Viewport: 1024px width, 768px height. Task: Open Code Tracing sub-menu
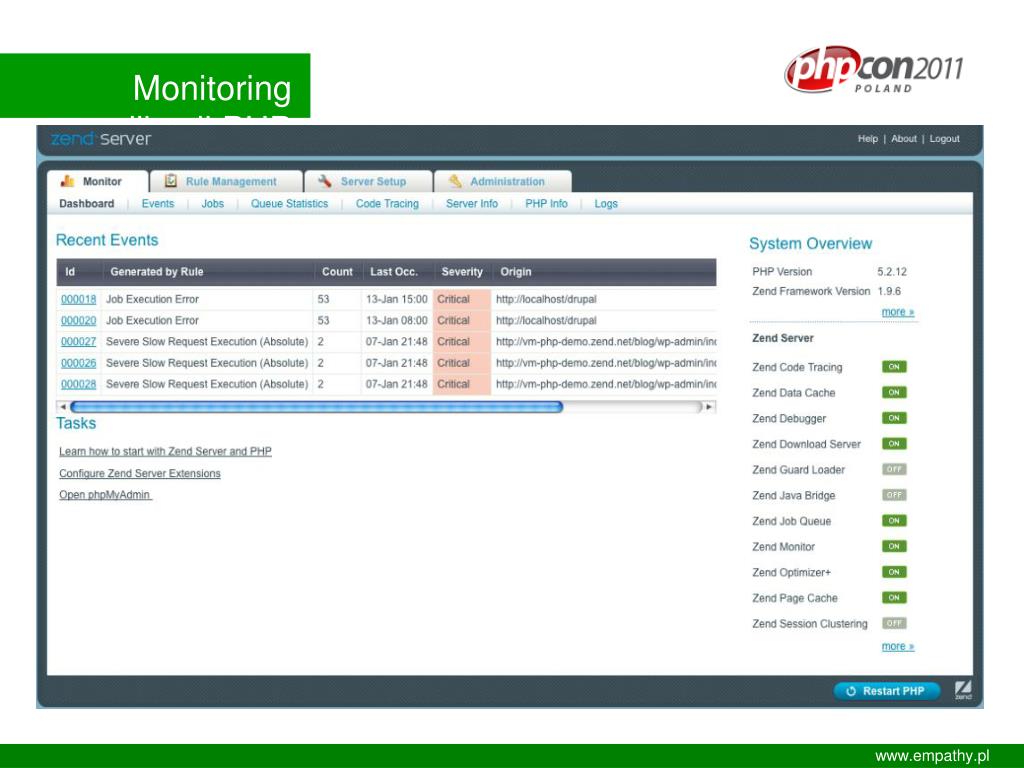tap(387, 204)
